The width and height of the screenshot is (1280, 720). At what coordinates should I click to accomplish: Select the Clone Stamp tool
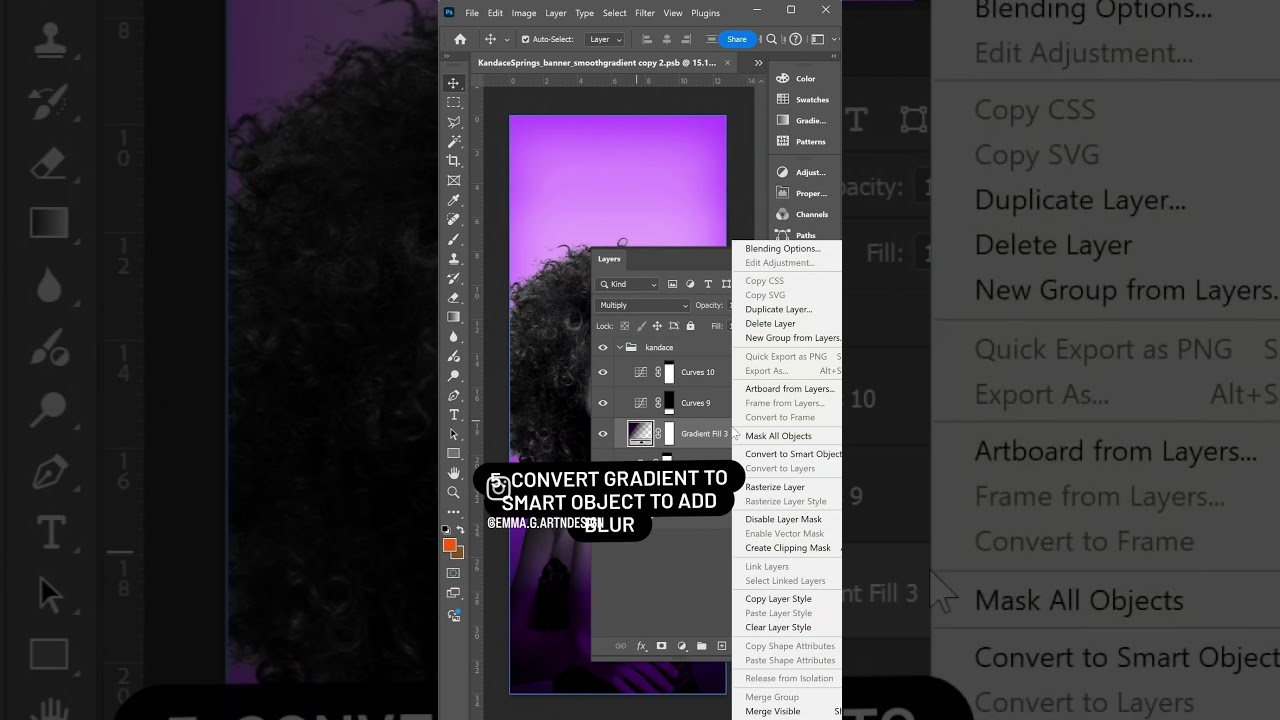454,259
